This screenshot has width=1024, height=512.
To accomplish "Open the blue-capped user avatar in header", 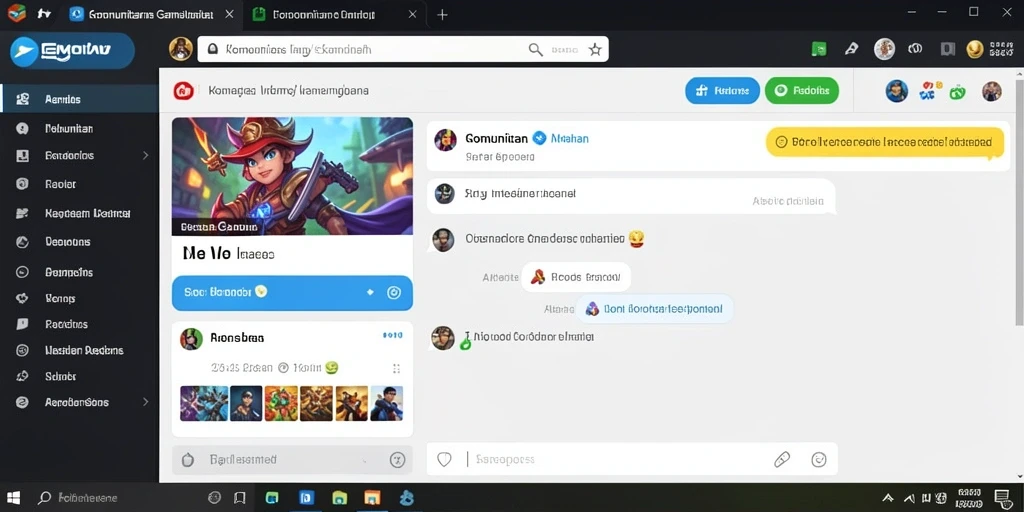I will (897, 91).
